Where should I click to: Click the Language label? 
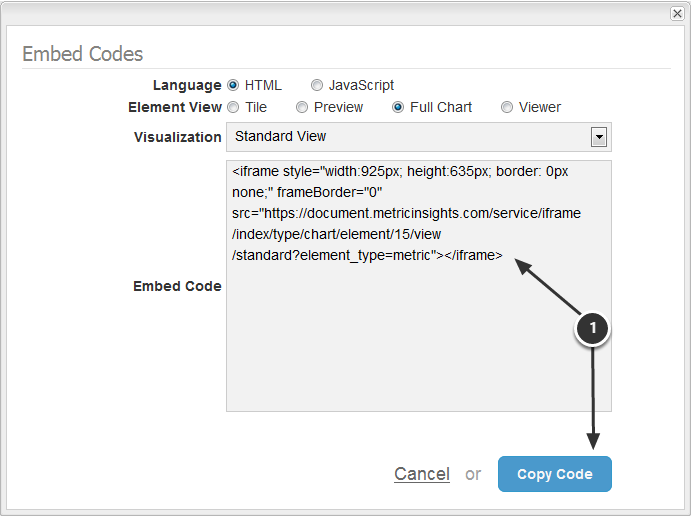(x=187, y=85)
